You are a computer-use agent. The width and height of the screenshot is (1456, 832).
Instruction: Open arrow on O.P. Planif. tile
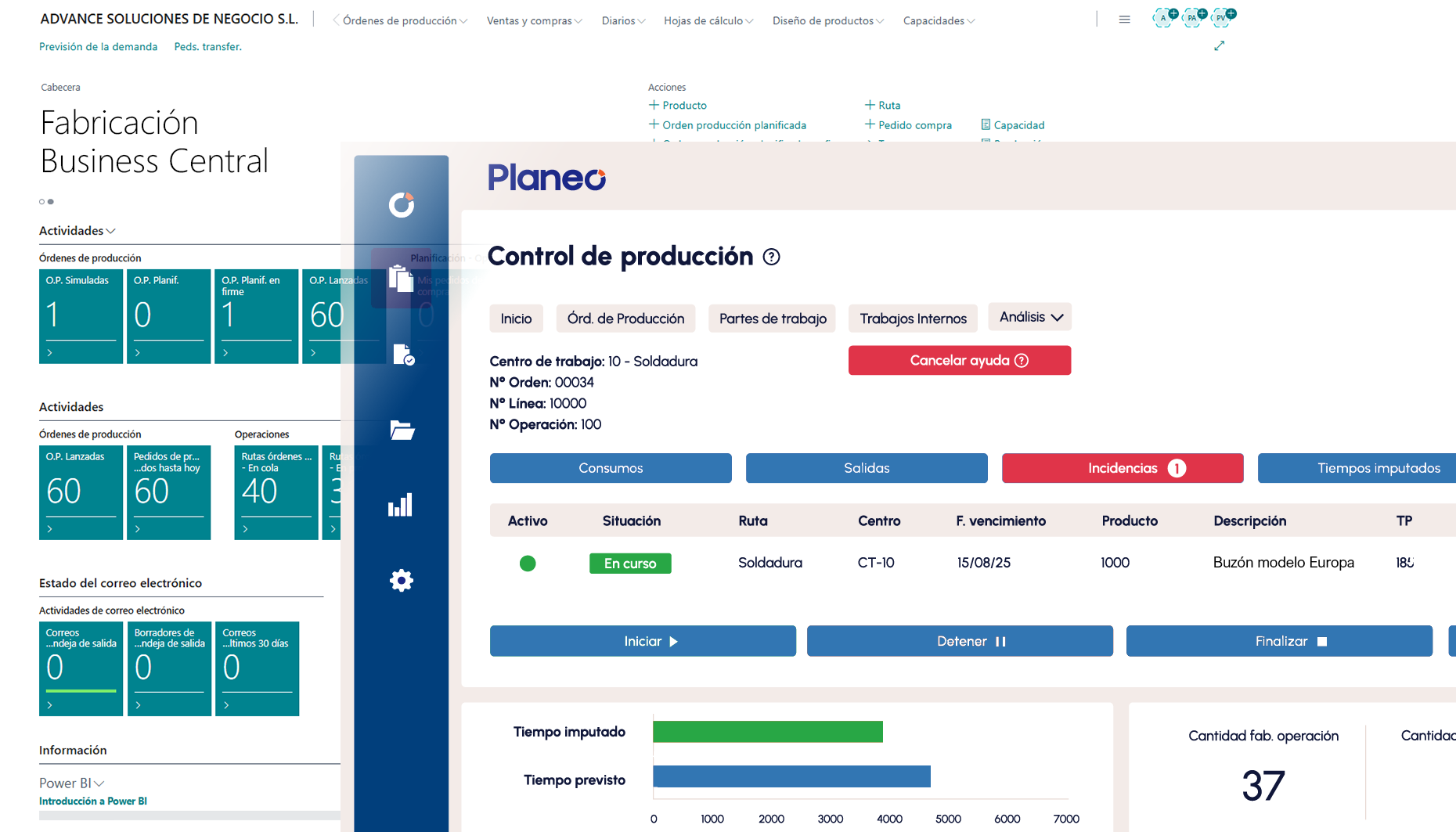click(138, 353)
